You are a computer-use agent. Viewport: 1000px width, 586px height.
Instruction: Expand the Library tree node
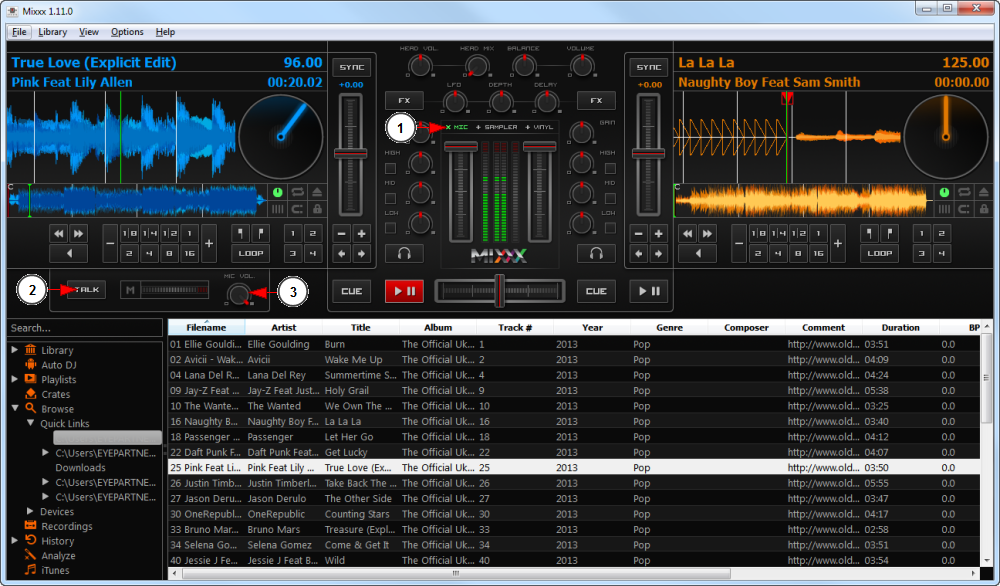15,349
